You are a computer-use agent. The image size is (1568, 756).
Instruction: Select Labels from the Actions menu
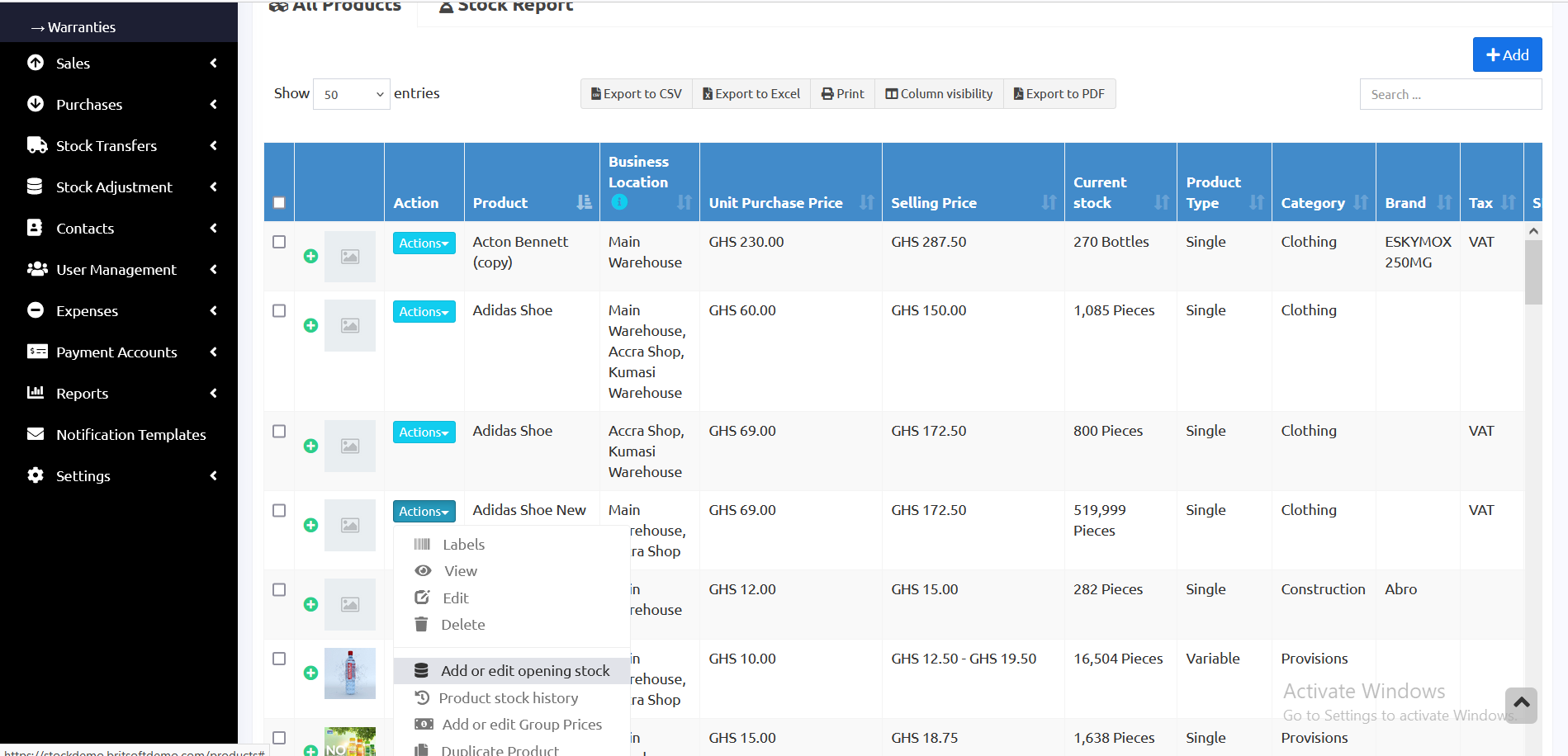[x=511, y=544]
